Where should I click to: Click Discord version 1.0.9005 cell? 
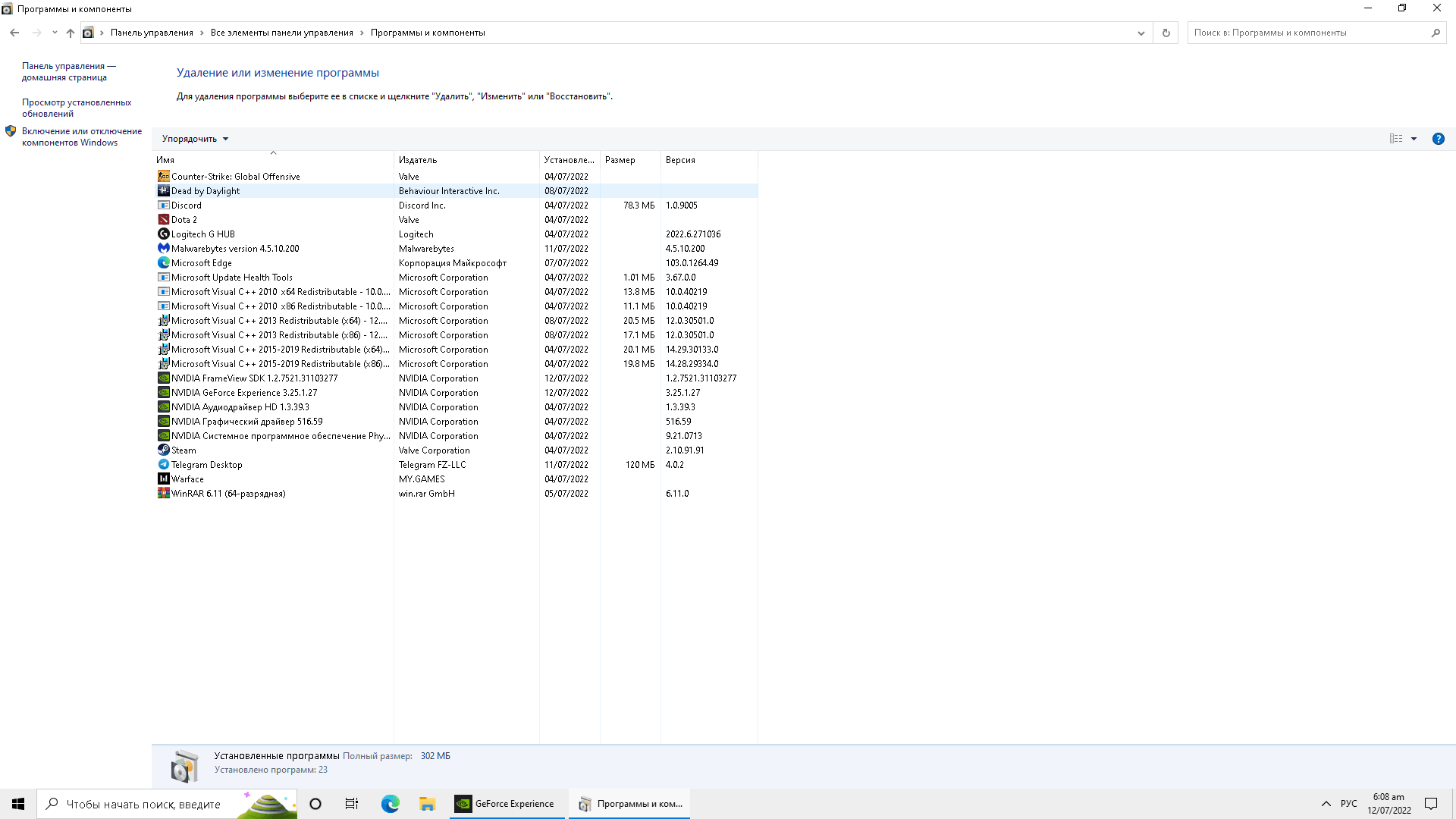682,205
